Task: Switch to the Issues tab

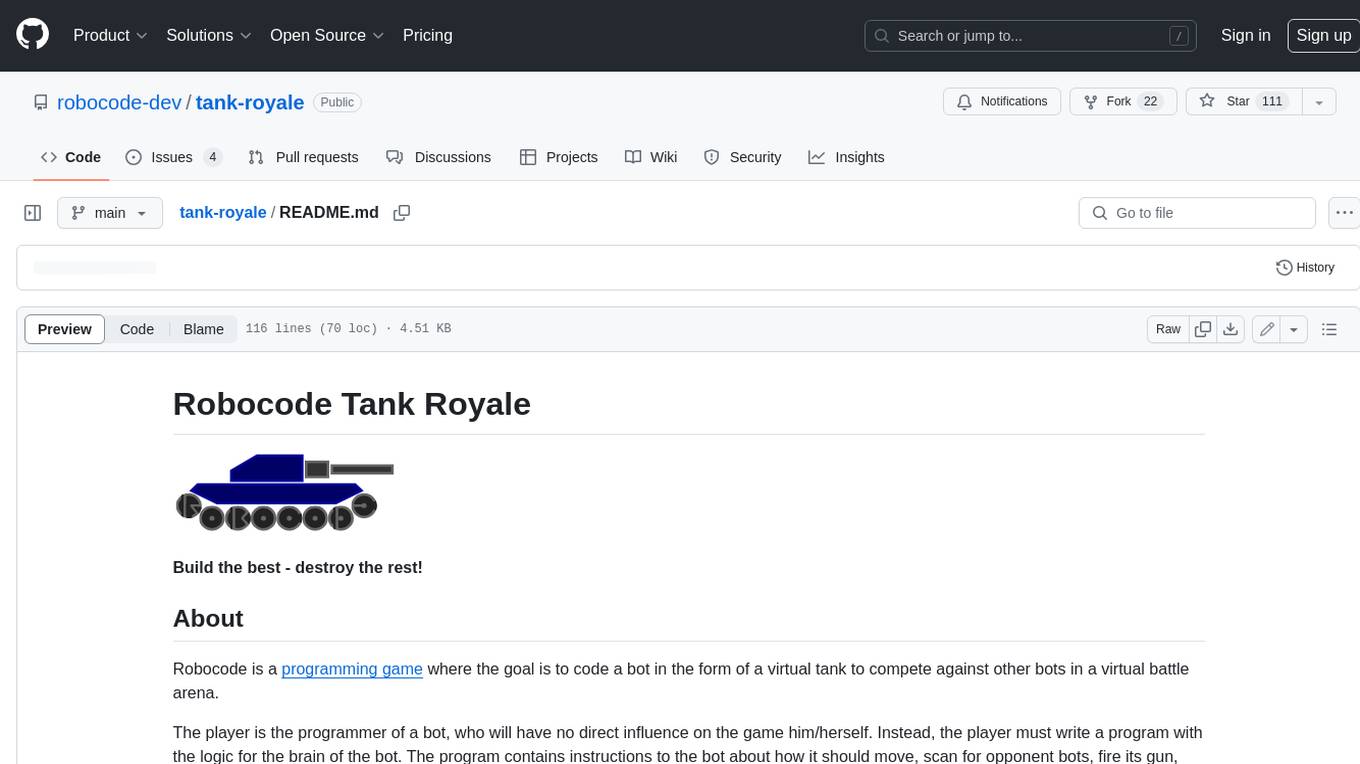Action: [173, 157]
